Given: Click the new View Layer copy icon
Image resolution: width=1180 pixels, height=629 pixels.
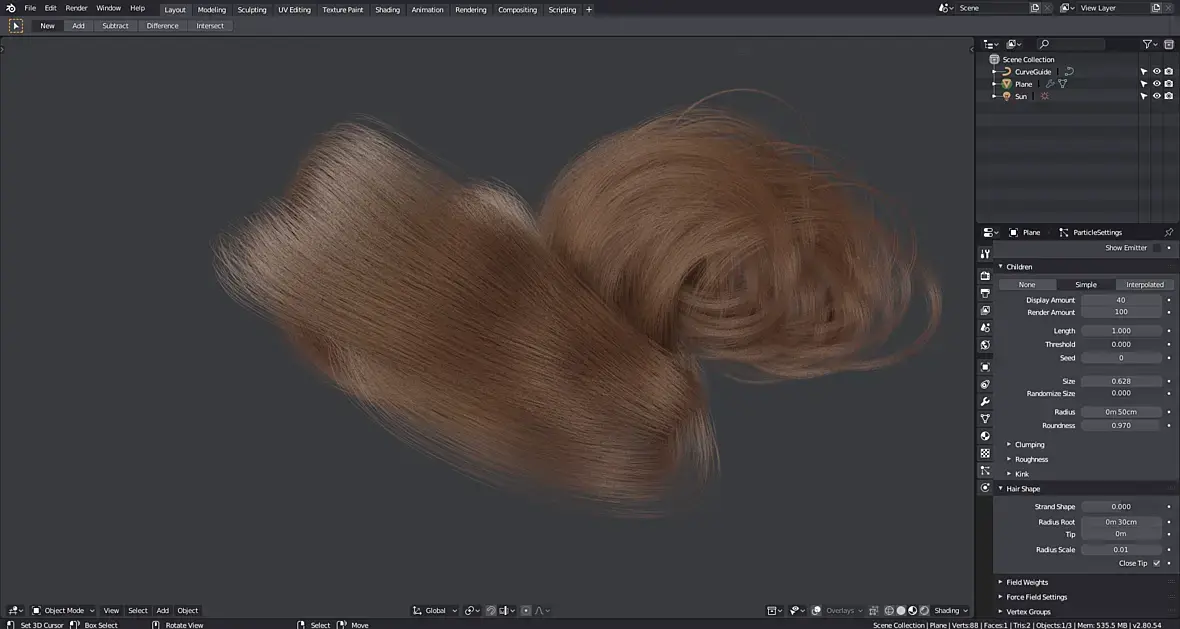Looking at the screenshot, I should click(x=1156, y=8).
